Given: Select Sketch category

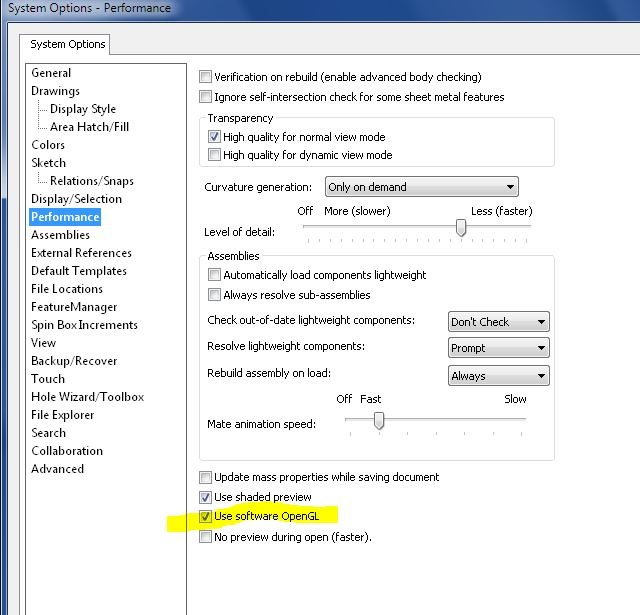Looking at the screenshot, I should point(49,163).
